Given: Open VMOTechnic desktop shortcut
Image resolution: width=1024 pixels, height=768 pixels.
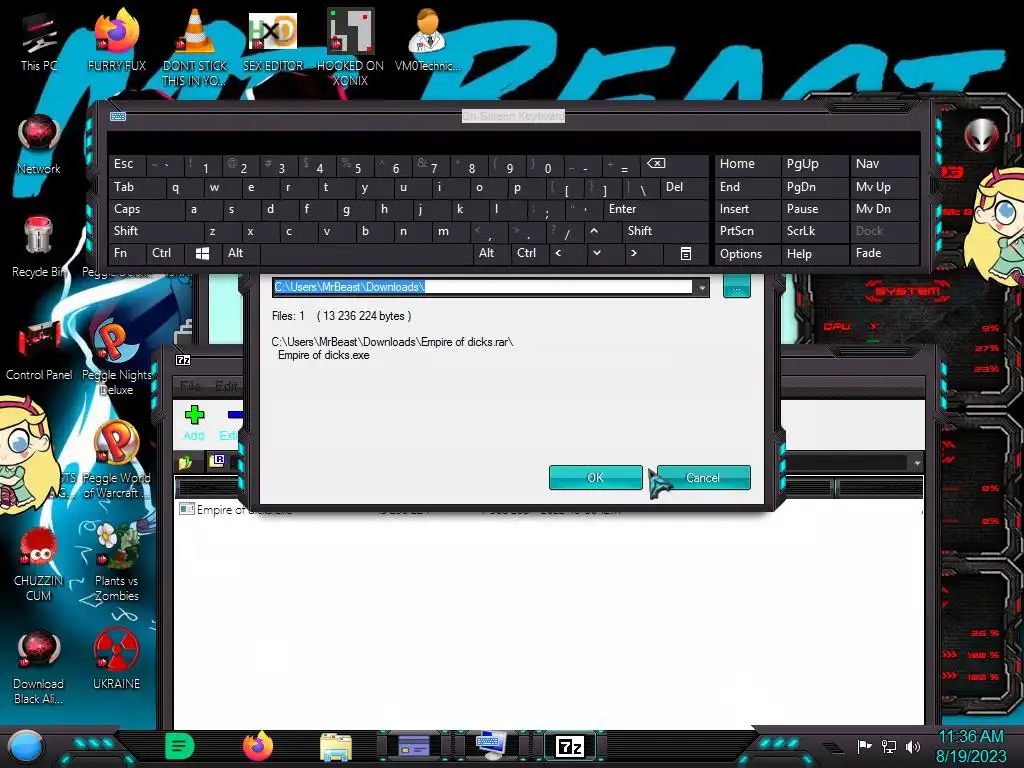Looking at the screenshot, I should (427, 40).
